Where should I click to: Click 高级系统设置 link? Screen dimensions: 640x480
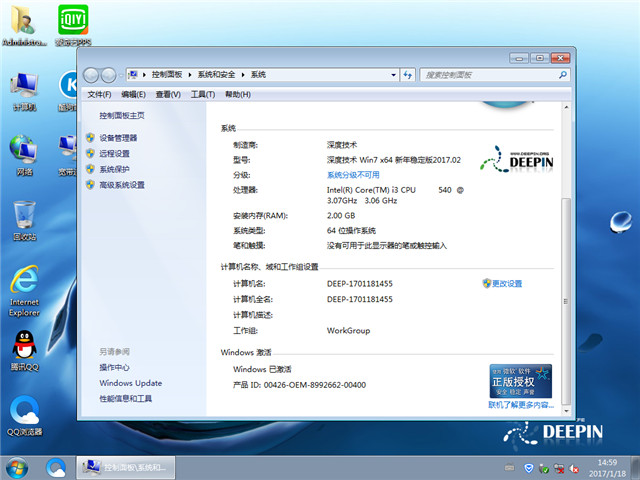(x=122, y=185)
